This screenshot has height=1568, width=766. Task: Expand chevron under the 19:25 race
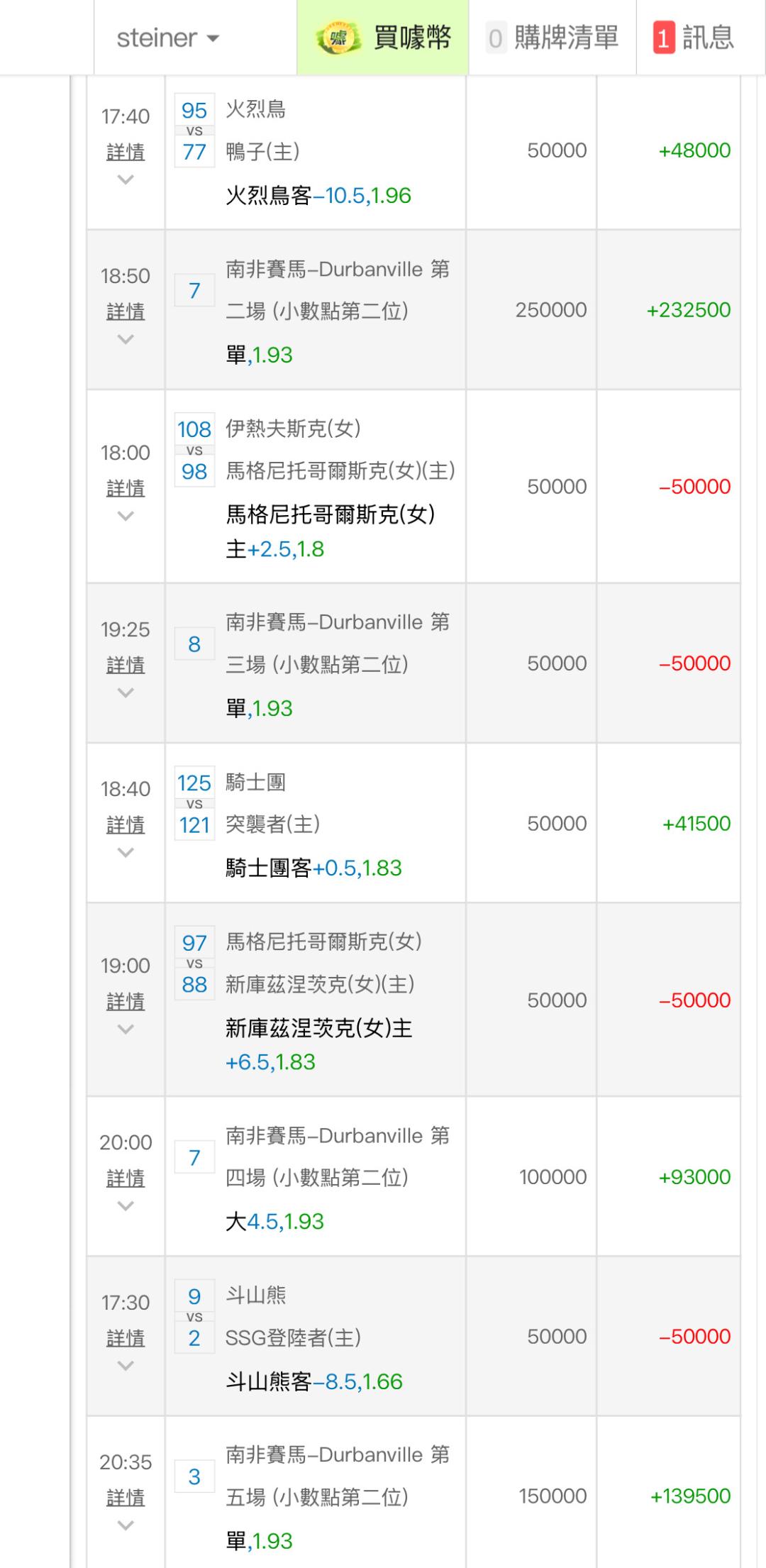[126, 693]
